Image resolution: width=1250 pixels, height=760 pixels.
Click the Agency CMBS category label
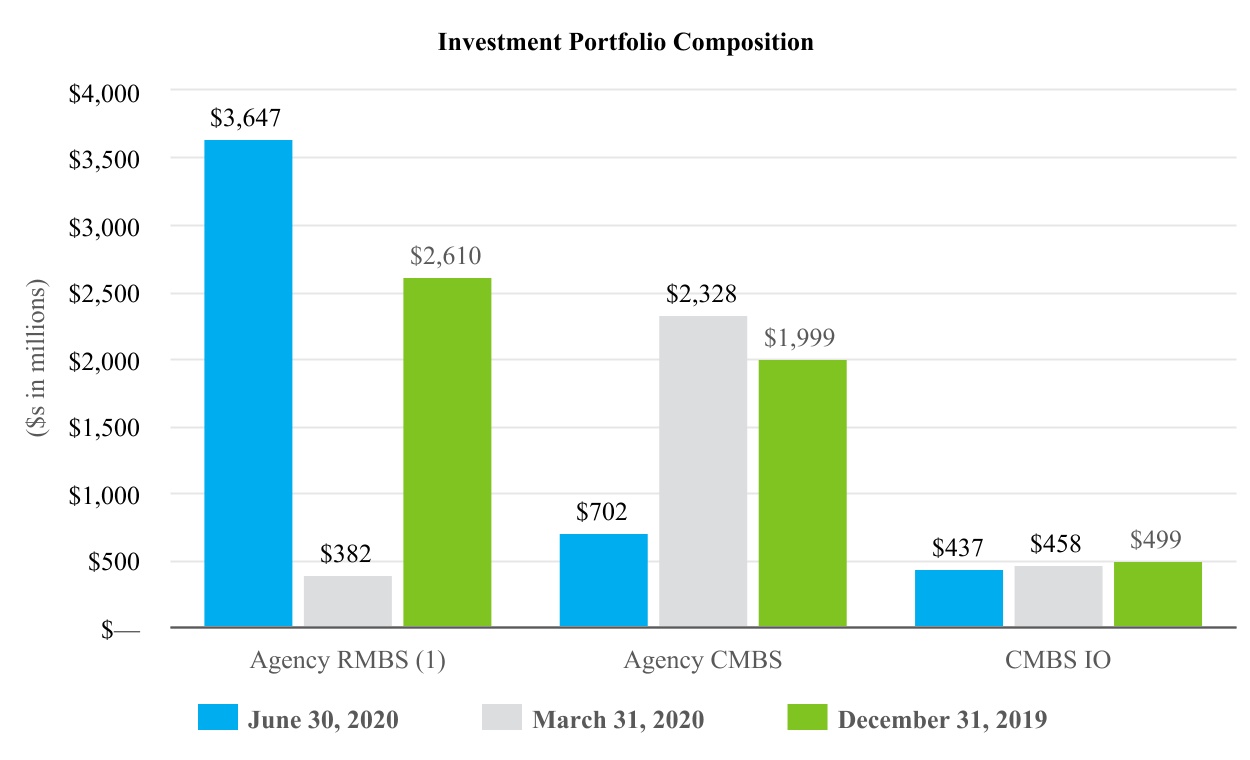[703, 661]
